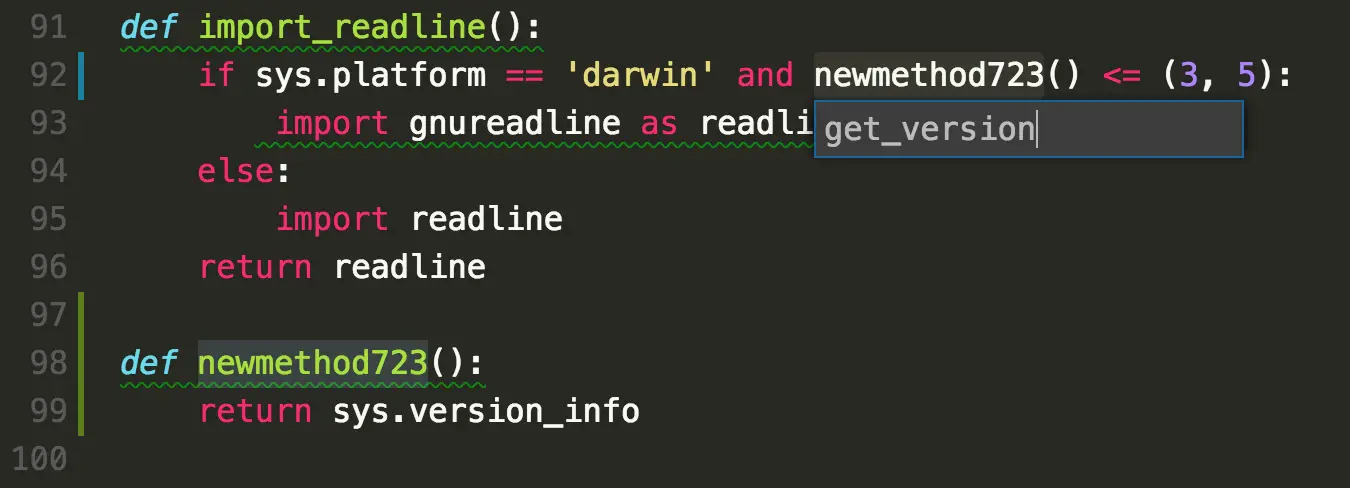The image size is (1350, 488).
Task: Click line number 91 in gutter
Action: point(48,27)
